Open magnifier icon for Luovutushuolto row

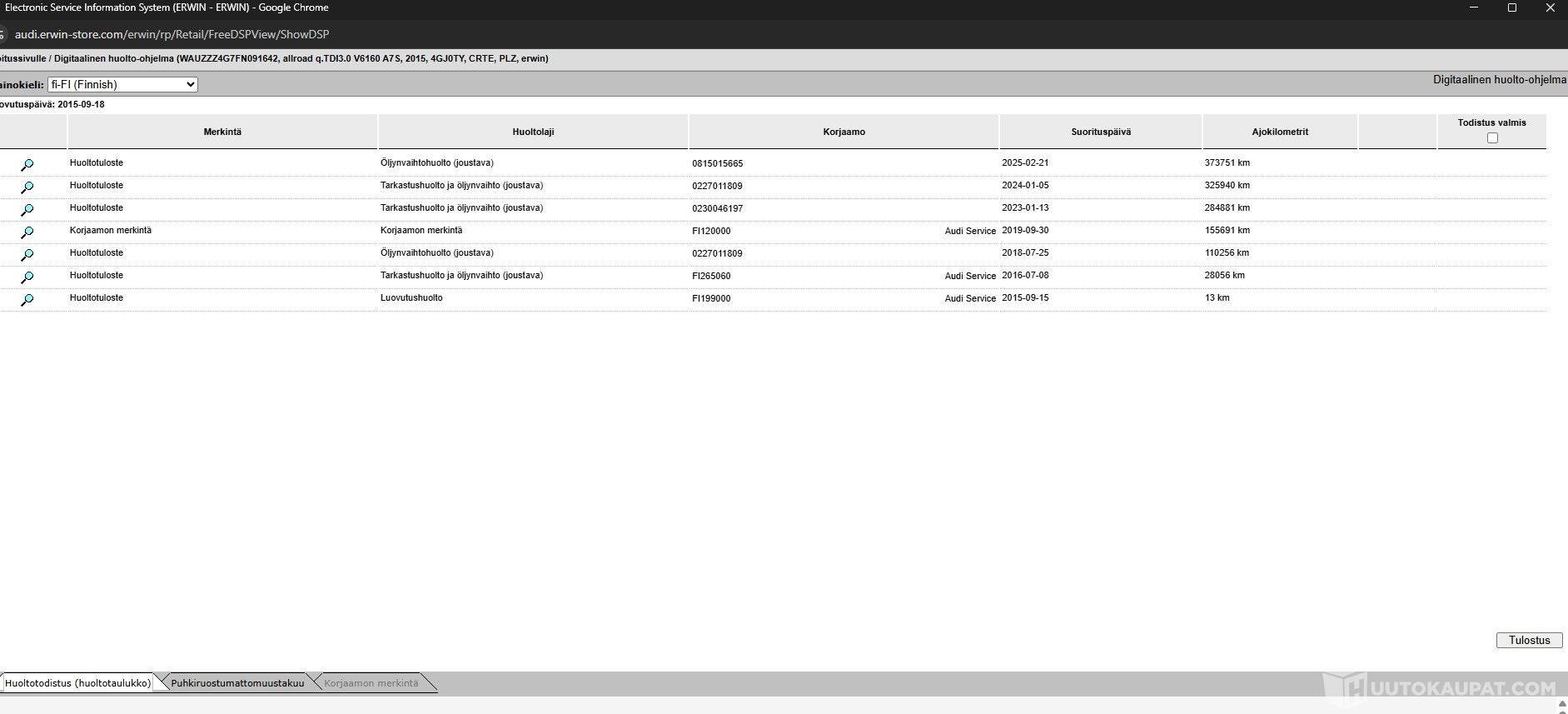[27, 300]
